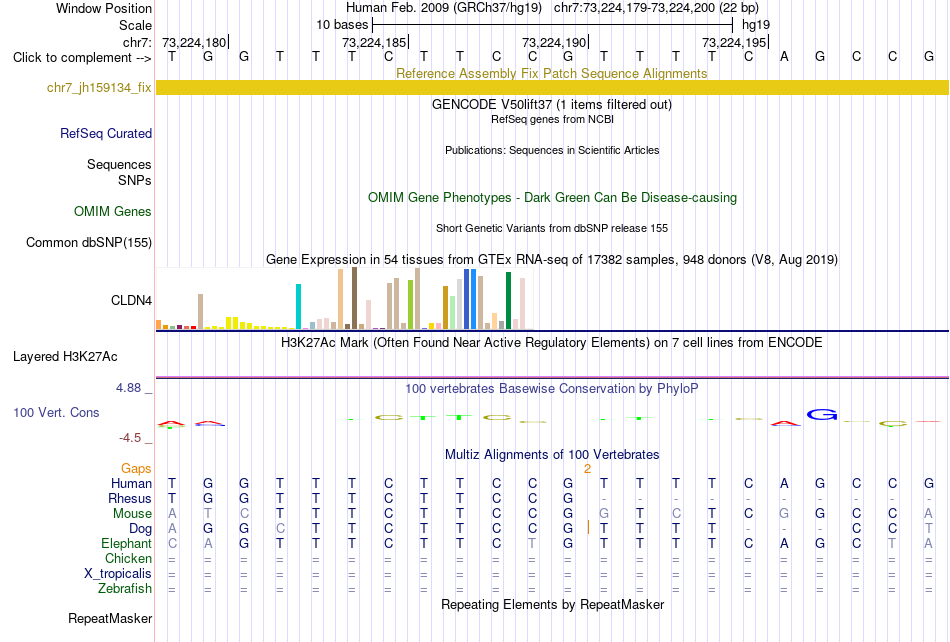This screenshot has width=950, height=642.
Task: Click the 100 Vert. Cons track label
Action: pos(56,412)
